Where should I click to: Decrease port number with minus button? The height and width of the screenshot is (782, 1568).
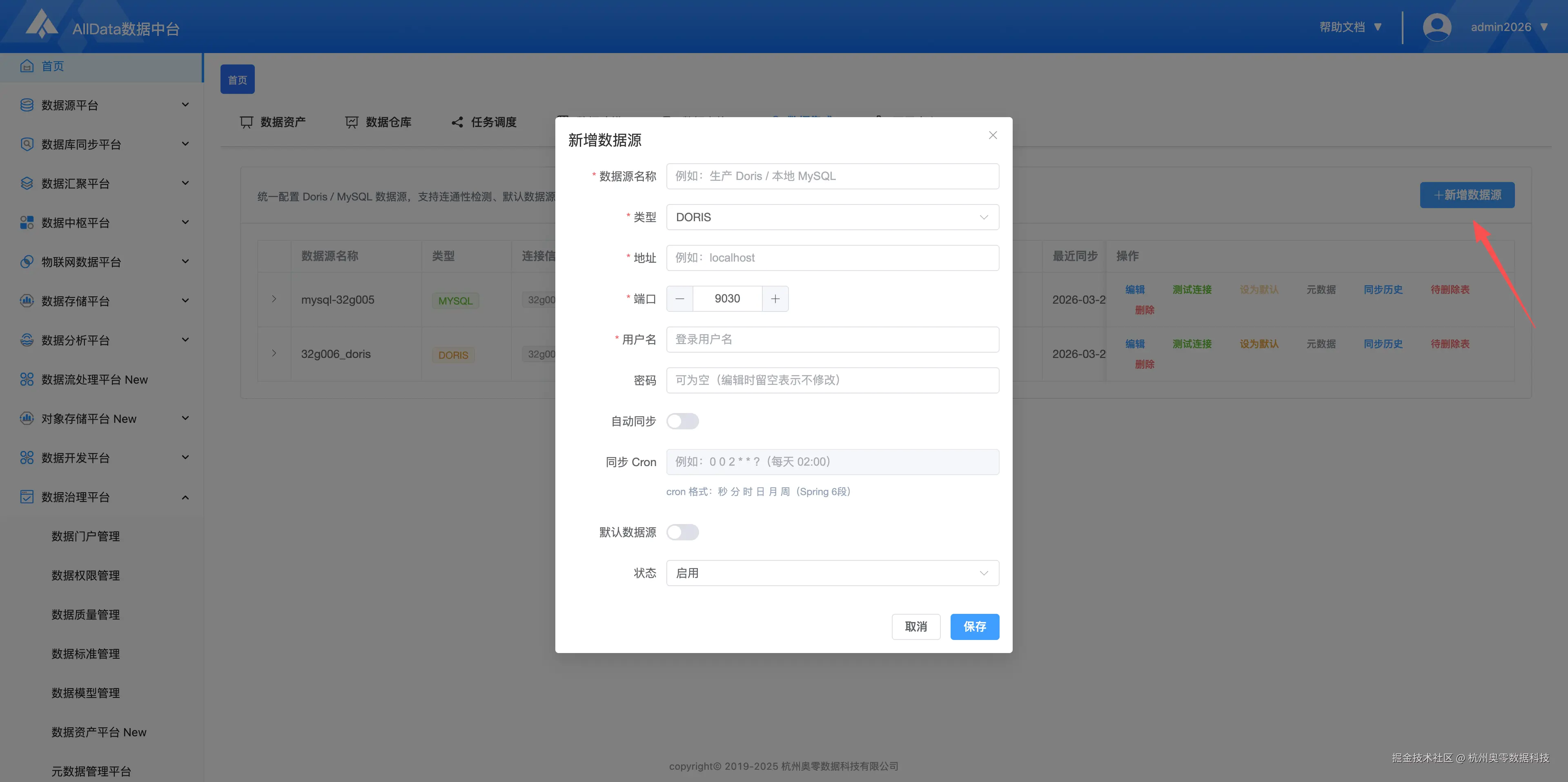[680, 299]
